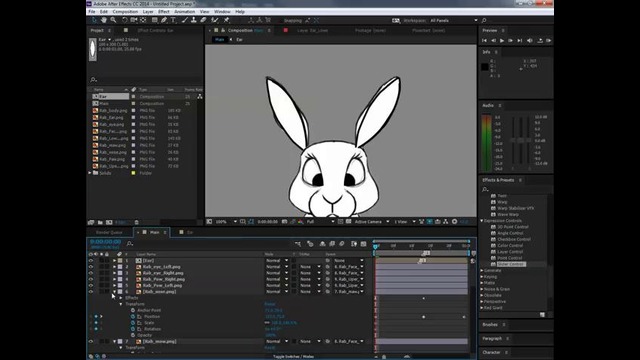Select the Puppet Pin tool
The height and width of the screenshot is (360, 640).
pyautogui.click(x=227, y=20)
